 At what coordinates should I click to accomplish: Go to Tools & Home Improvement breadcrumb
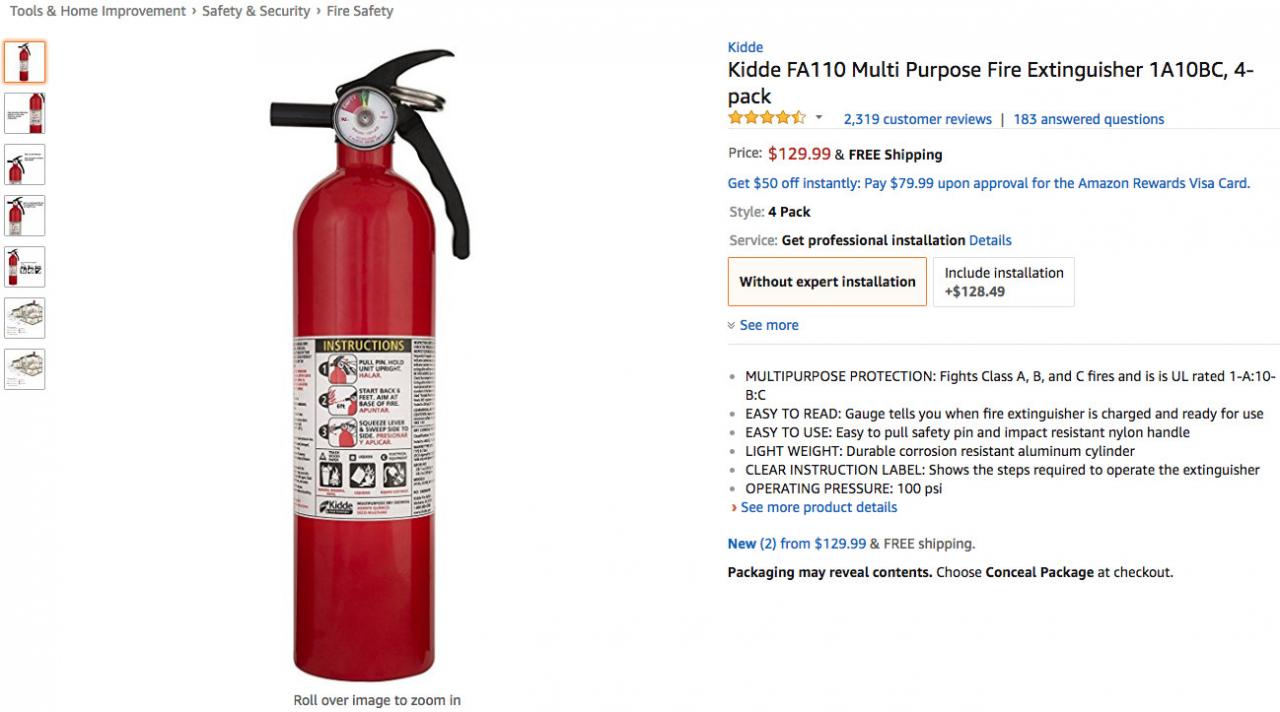(98, 11)
